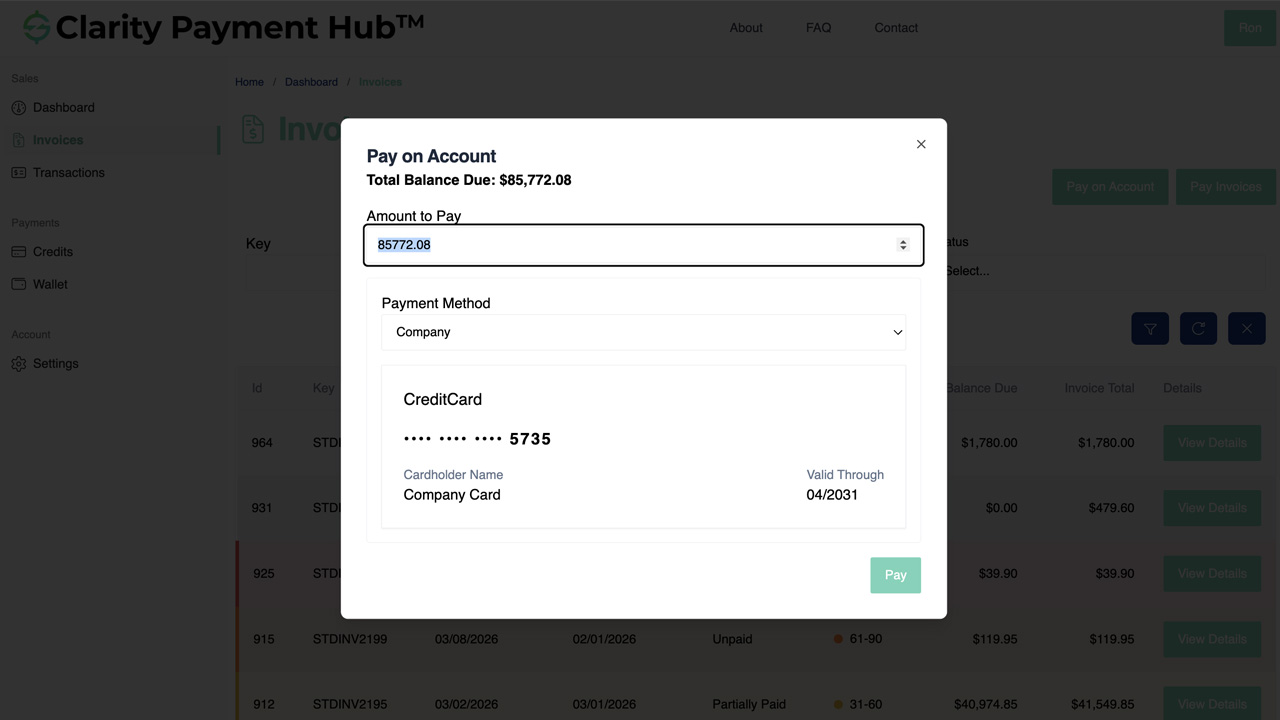Image resolution: width=1280 pixels, height=720 pixels.
Task: Select the Transactions sidebar icon
Action: click(x=18, y=172)
